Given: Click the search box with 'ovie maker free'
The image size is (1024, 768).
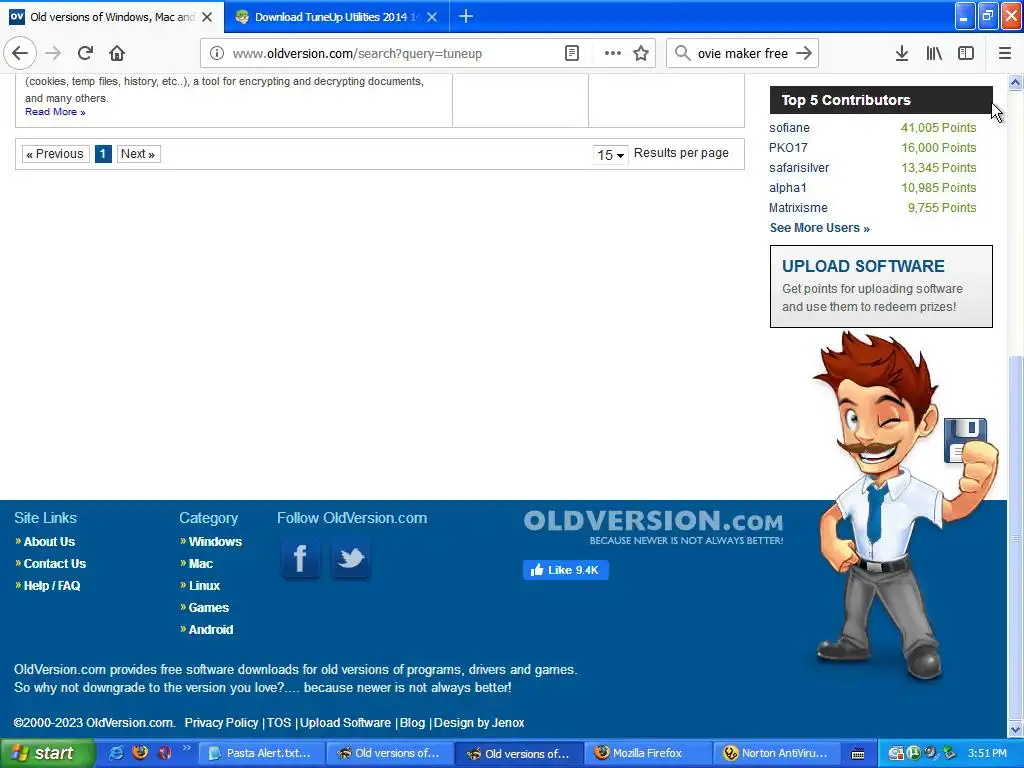Looking at the screenshot, I should [743, 53].
